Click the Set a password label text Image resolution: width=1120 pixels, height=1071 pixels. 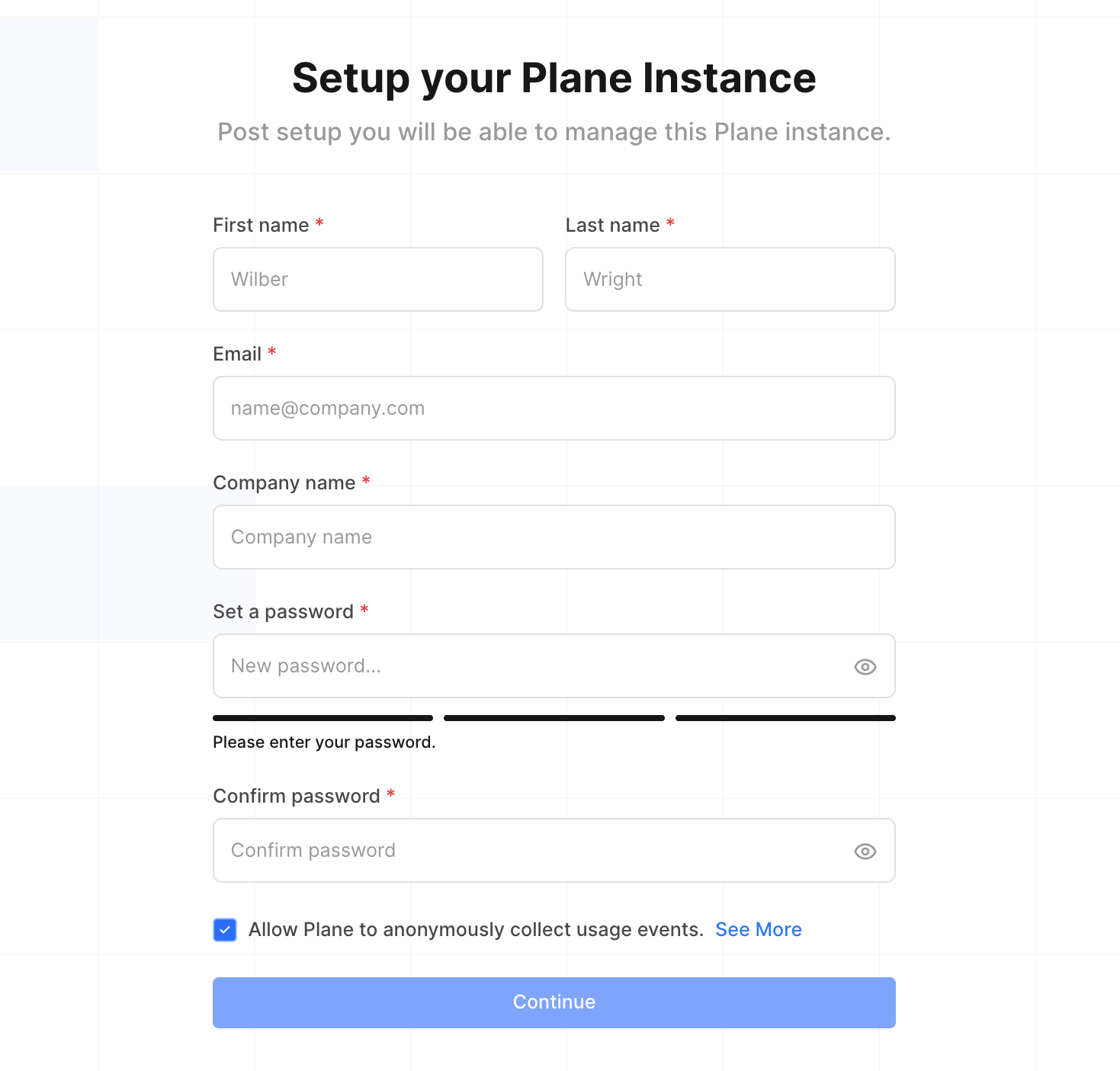click(282, 611)
